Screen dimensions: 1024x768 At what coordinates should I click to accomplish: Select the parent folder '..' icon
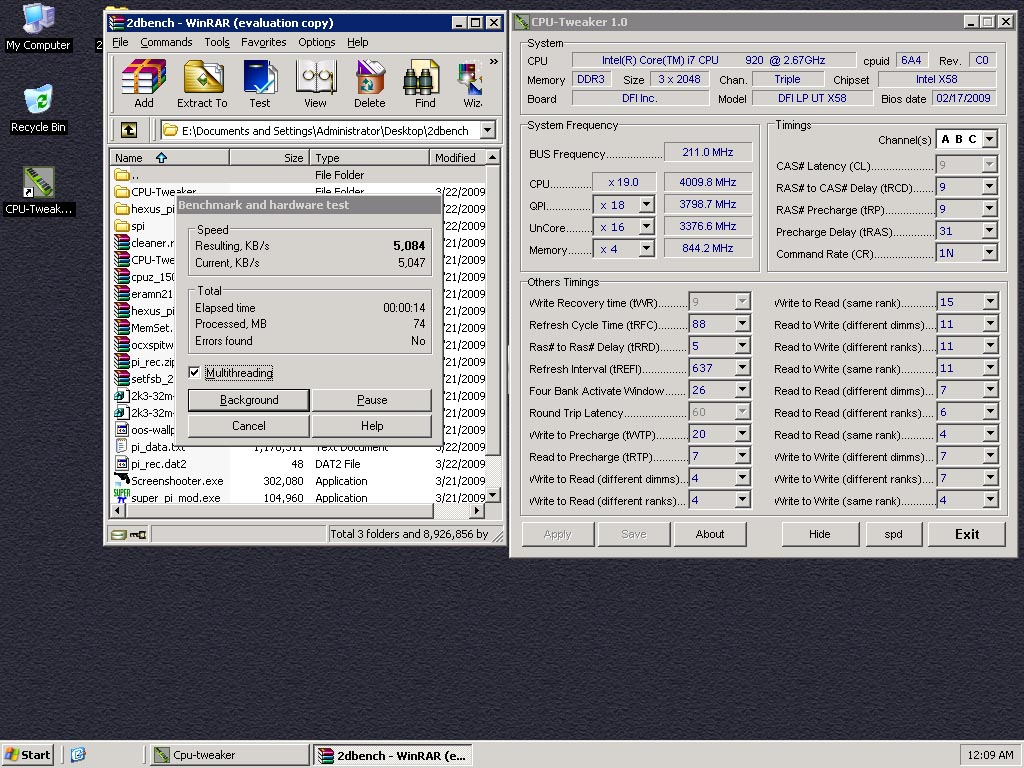click(x=121, y=174)
